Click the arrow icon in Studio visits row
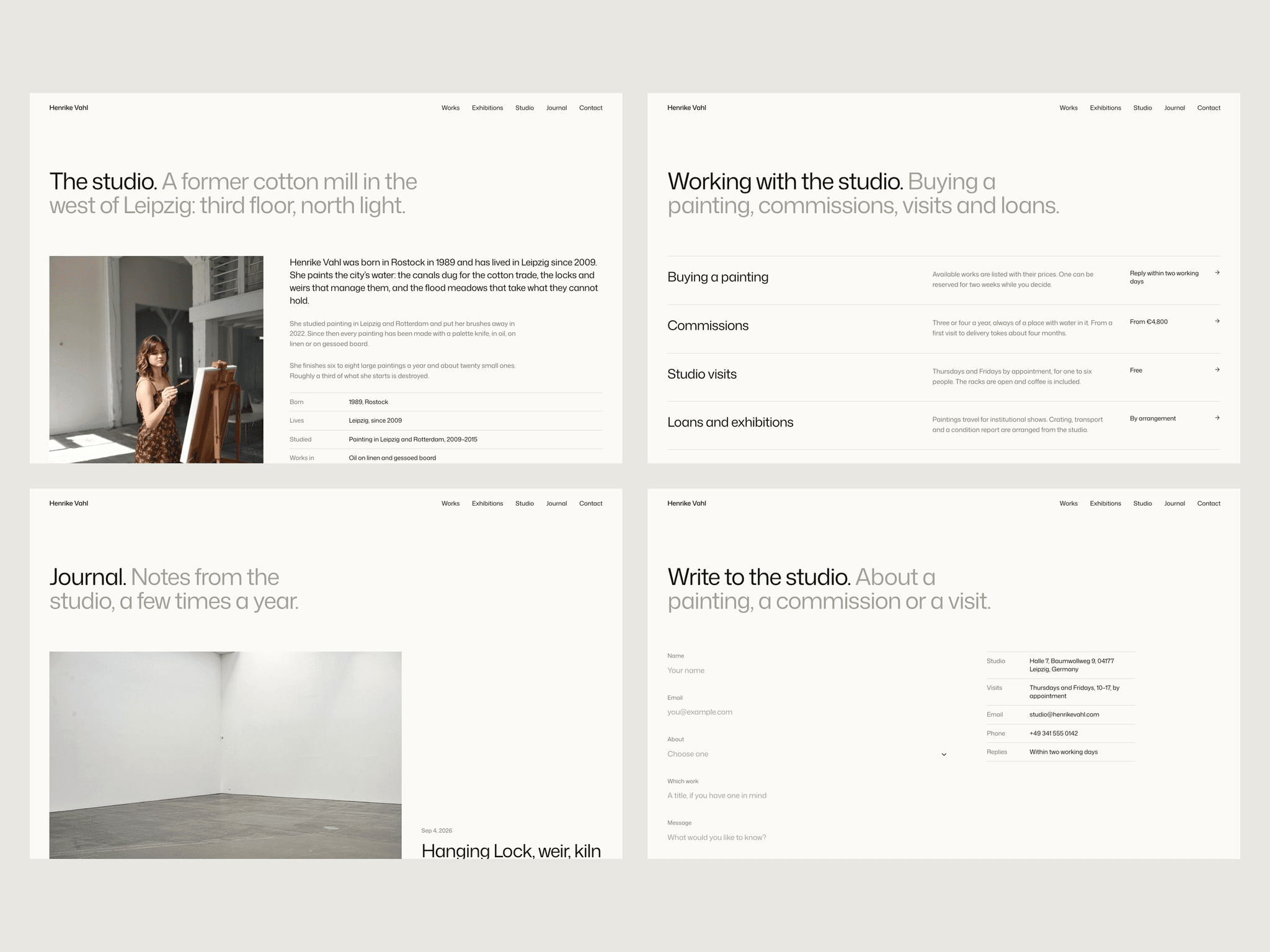Image resolution: width=1270 pixels, height=952 pixels. pyautogui.click(x=1217, y=370)
